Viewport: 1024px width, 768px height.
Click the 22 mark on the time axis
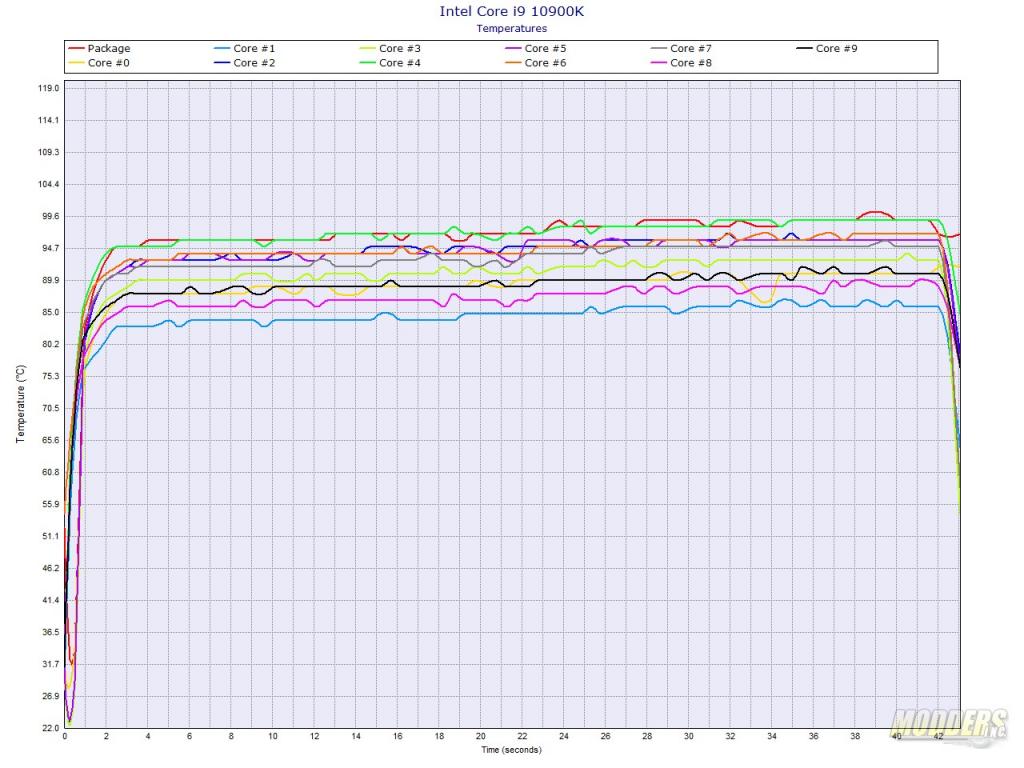tap(522, 736)
